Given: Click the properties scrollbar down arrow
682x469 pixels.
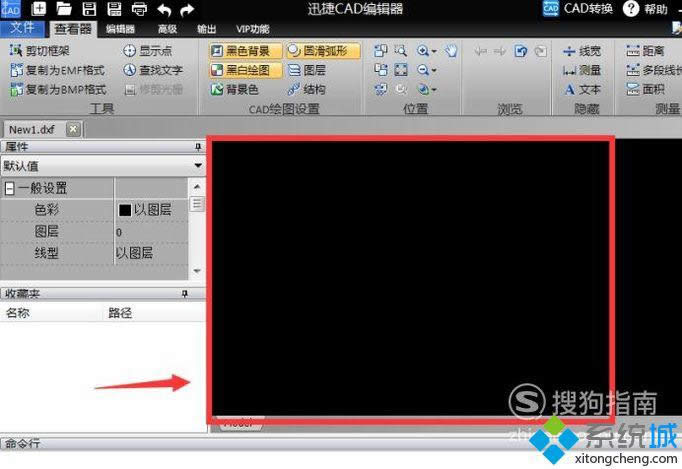Looking at the screenshot, I should click(x=197, y=271).
